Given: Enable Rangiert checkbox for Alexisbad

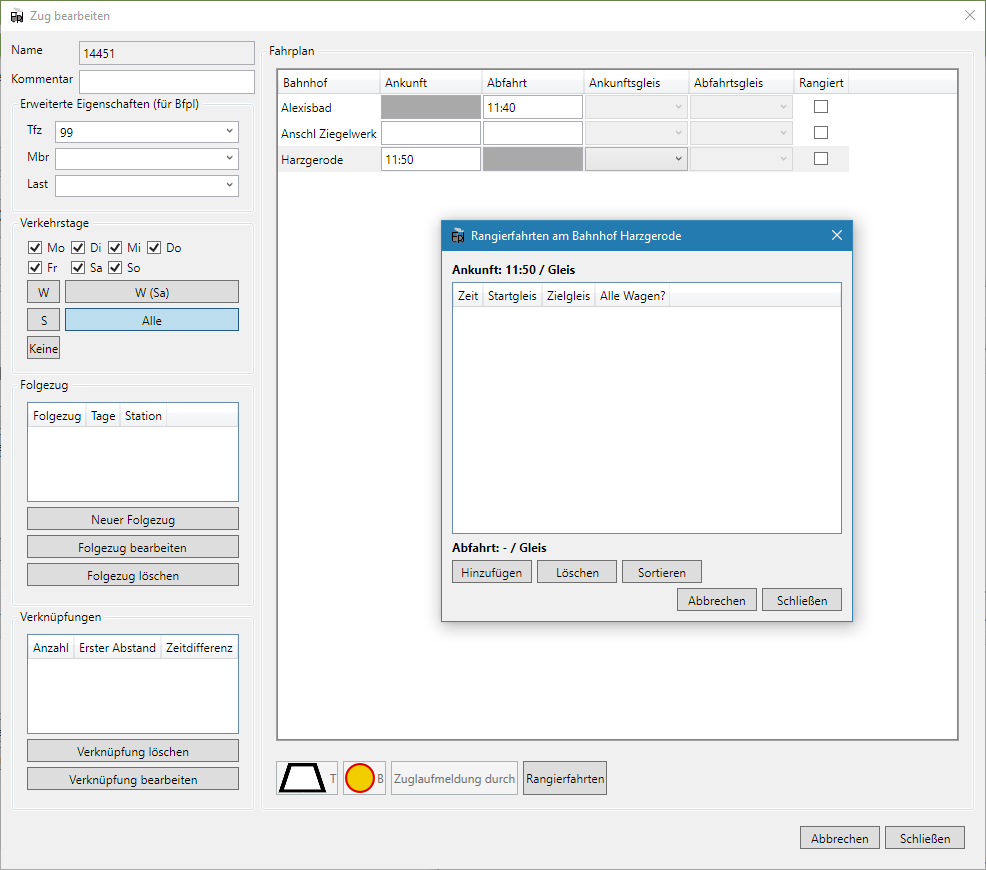Looking at the screenshot, I should (x=821, y=107).
